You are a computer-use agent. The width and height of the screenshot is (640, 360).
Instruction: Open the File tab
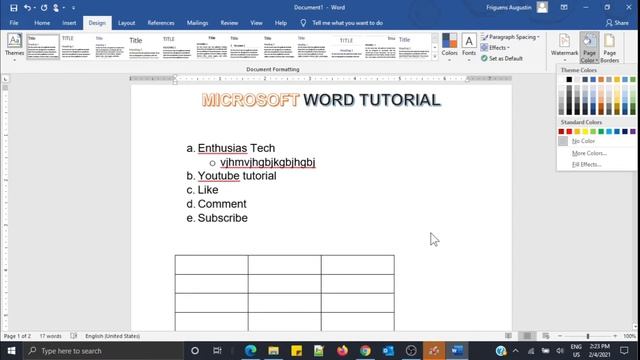click(14, 23)
